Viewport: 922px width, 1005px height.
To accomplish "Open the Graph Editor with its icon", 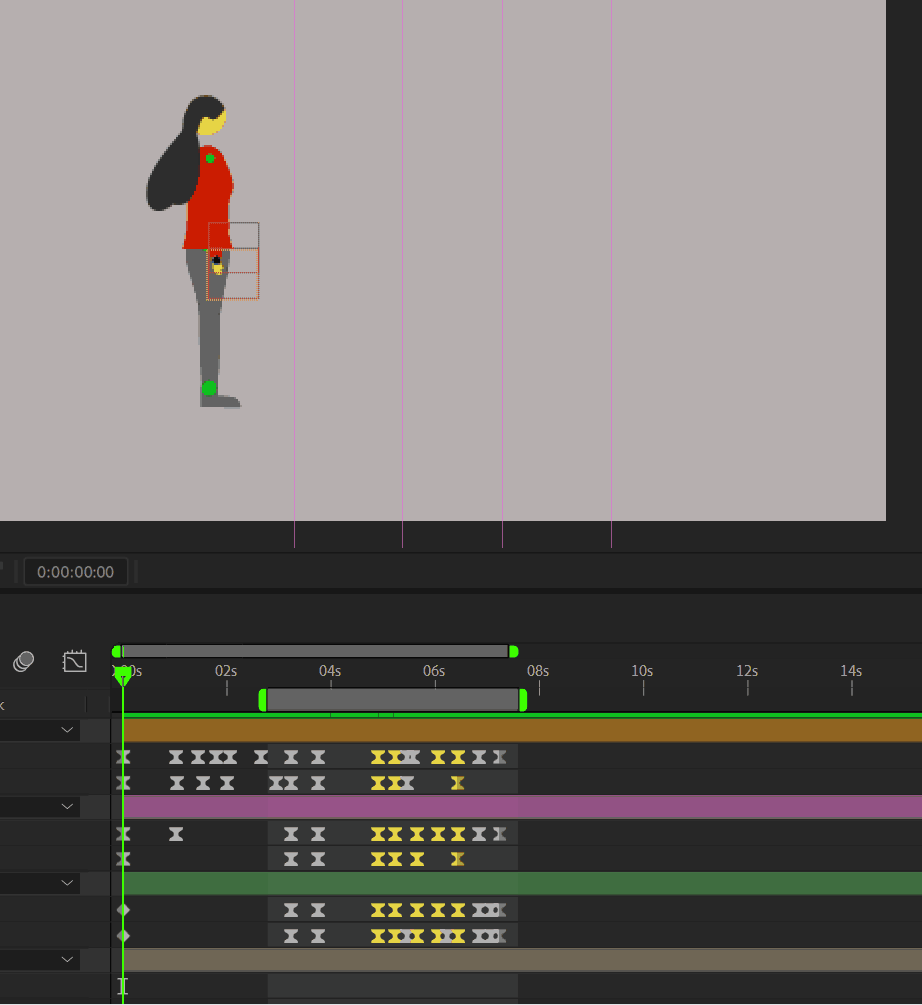I will point(74,661).
